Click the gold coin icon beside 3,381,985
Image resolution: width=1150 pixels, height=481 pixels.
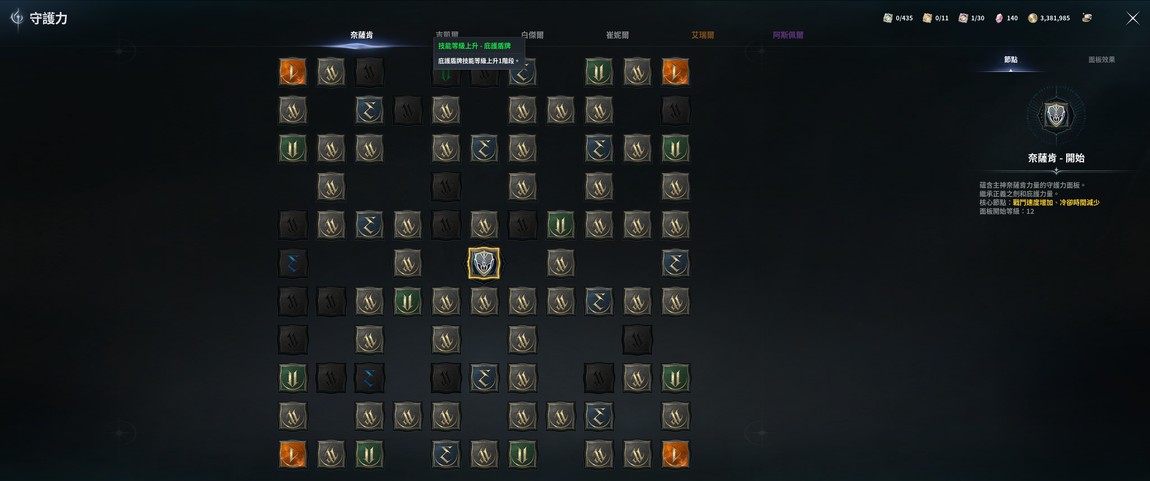tap(1033, 18)
